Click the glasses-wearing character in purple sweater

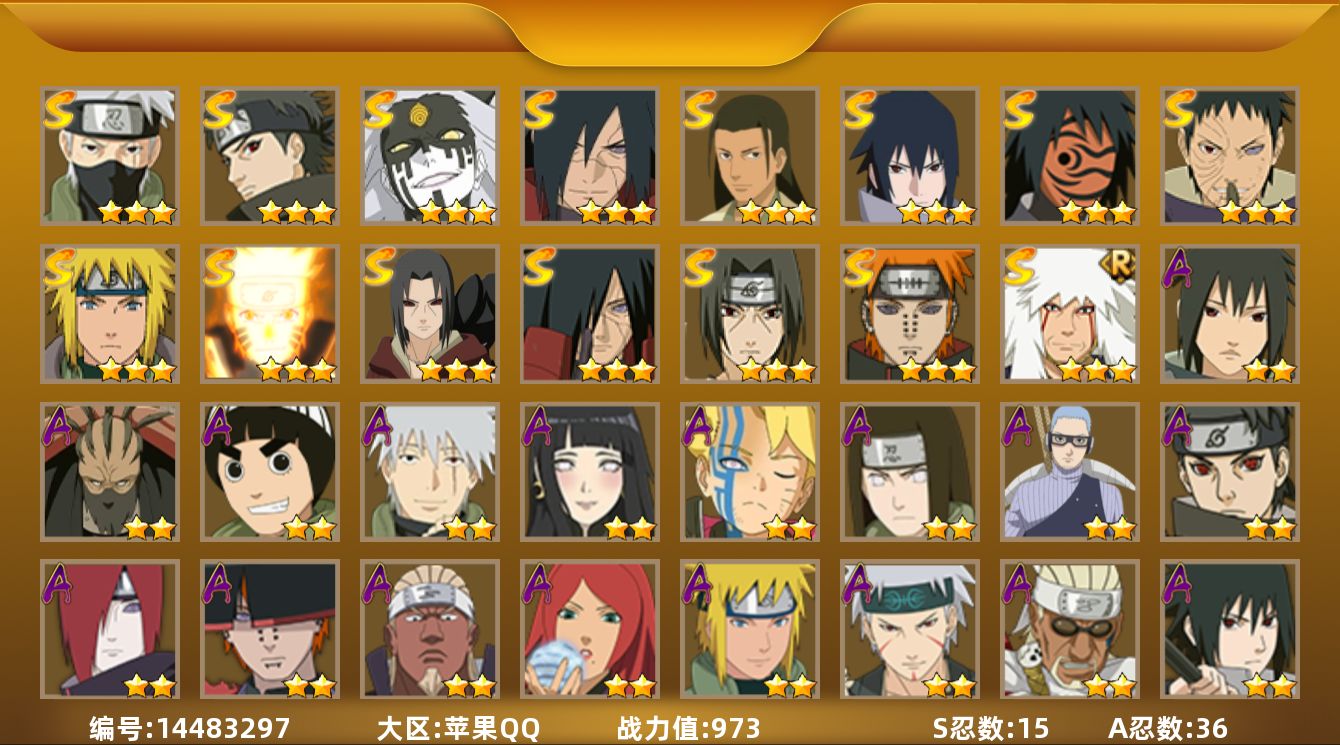click(1070, 472)
